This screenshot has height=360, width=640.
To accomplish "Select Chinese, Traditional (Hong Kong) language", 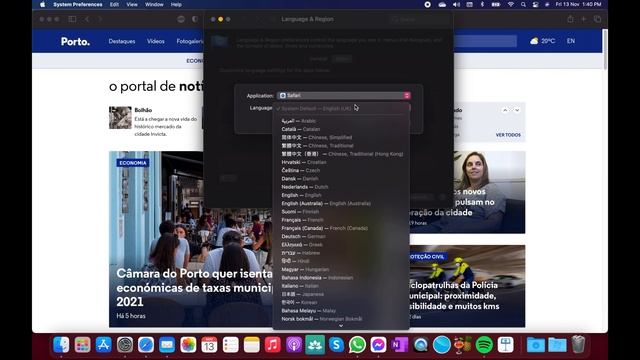I will pyautogui.click(x=341, y=154).
